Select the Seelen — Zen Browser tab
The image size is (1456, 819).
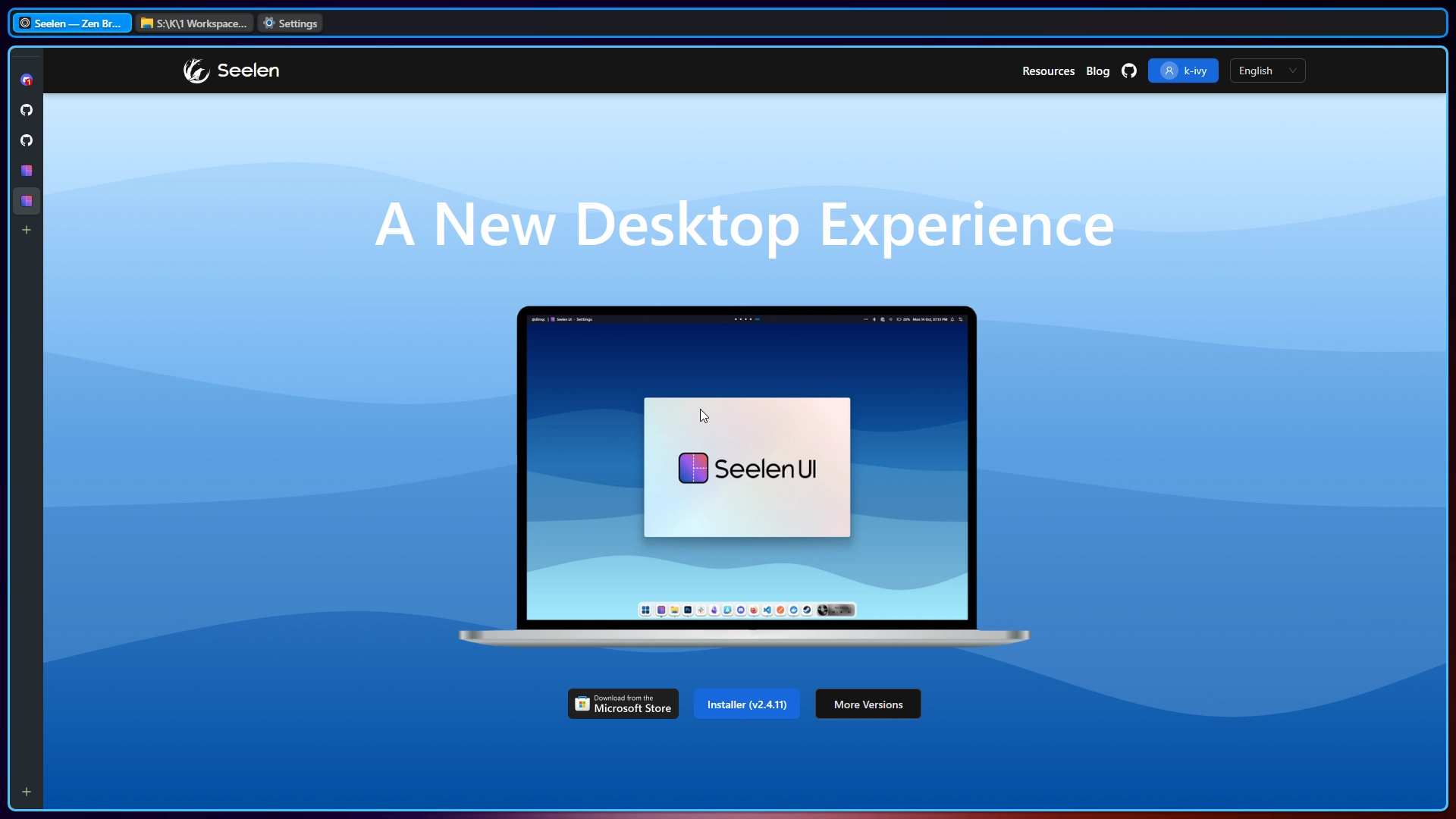coord(71,23)
